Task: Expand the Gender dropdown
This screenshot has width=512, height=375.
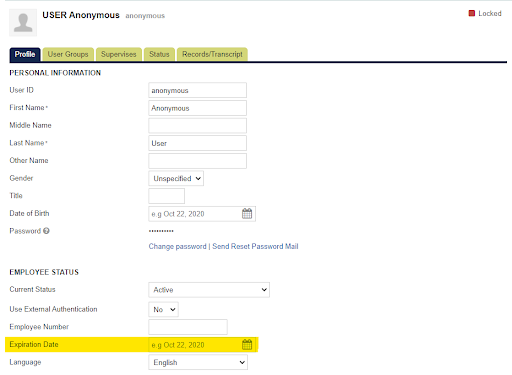Action: pos(176,178)
